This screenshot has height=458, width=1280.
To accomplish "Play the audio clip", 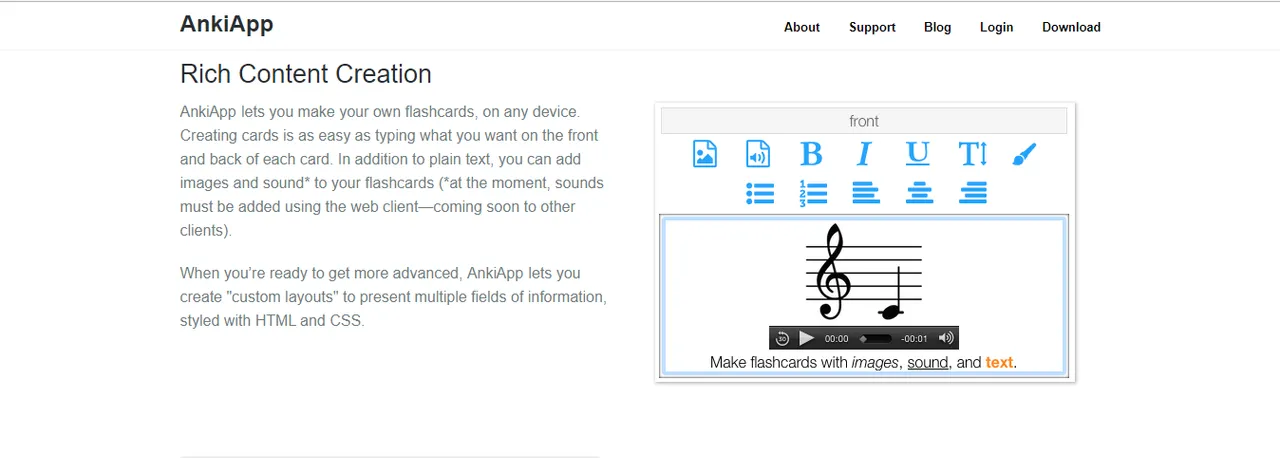I will [x=806, y=338].
